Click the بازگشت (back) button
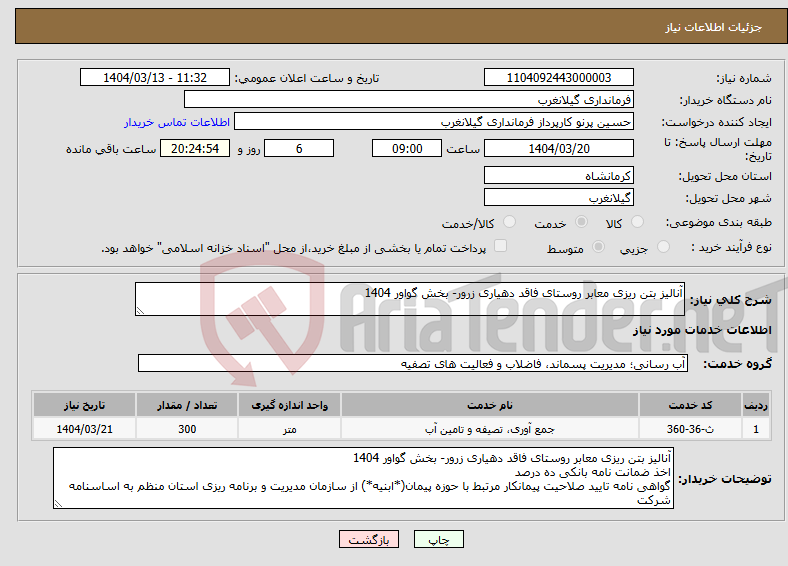Viewport: 788px width, 566px height. coord(369,539)
